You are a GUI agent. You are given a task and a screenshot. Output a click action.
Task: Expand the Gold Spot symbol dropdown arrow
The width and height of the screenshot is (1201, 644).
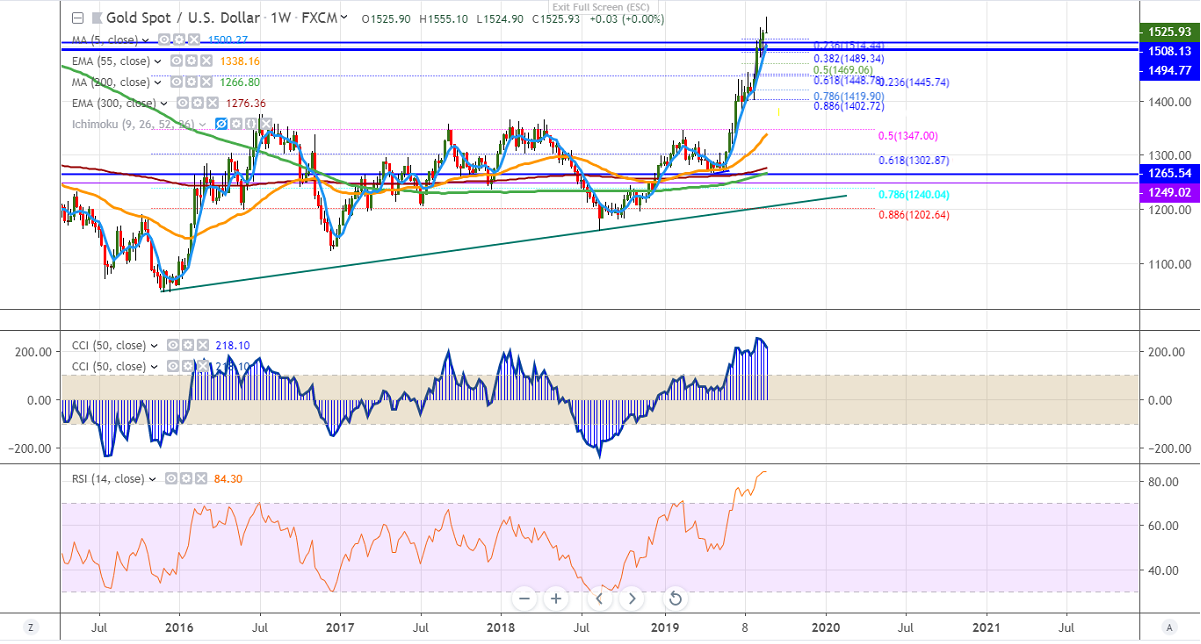[x=344, y=17]
